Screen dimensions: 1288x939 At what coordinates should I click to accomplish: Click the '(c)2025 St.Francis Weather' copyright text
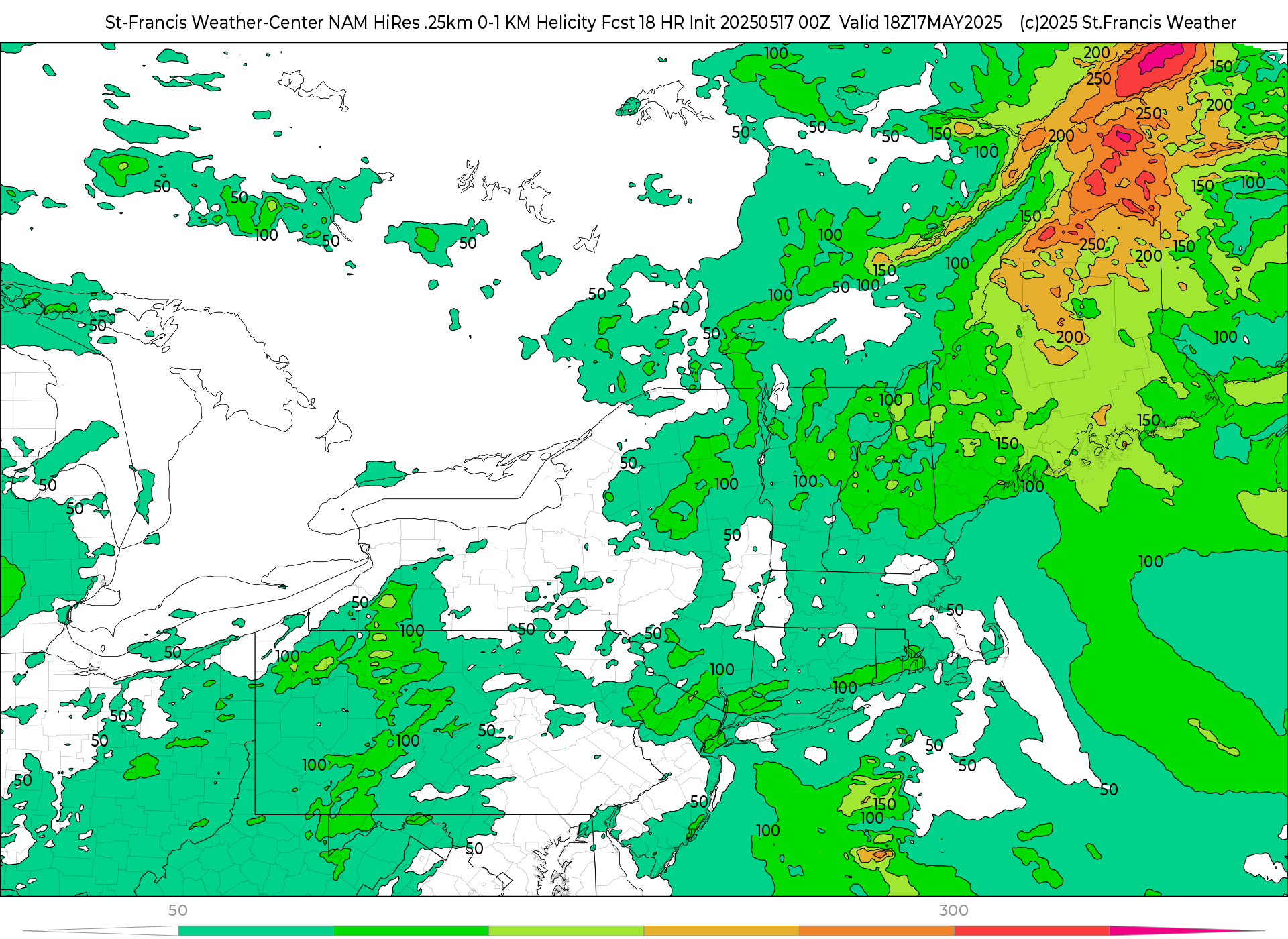(1128, 23)
